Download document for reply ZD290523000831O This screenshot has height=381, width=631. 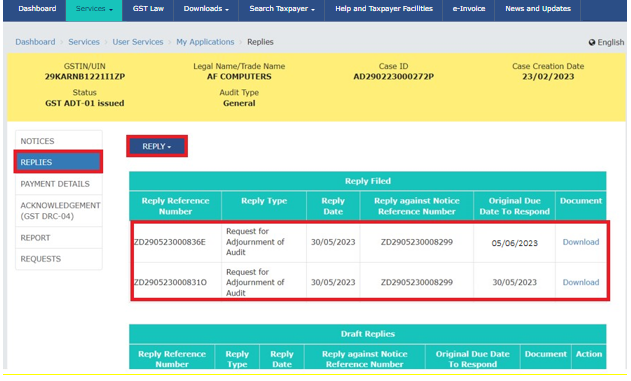(x=581, y=282)
